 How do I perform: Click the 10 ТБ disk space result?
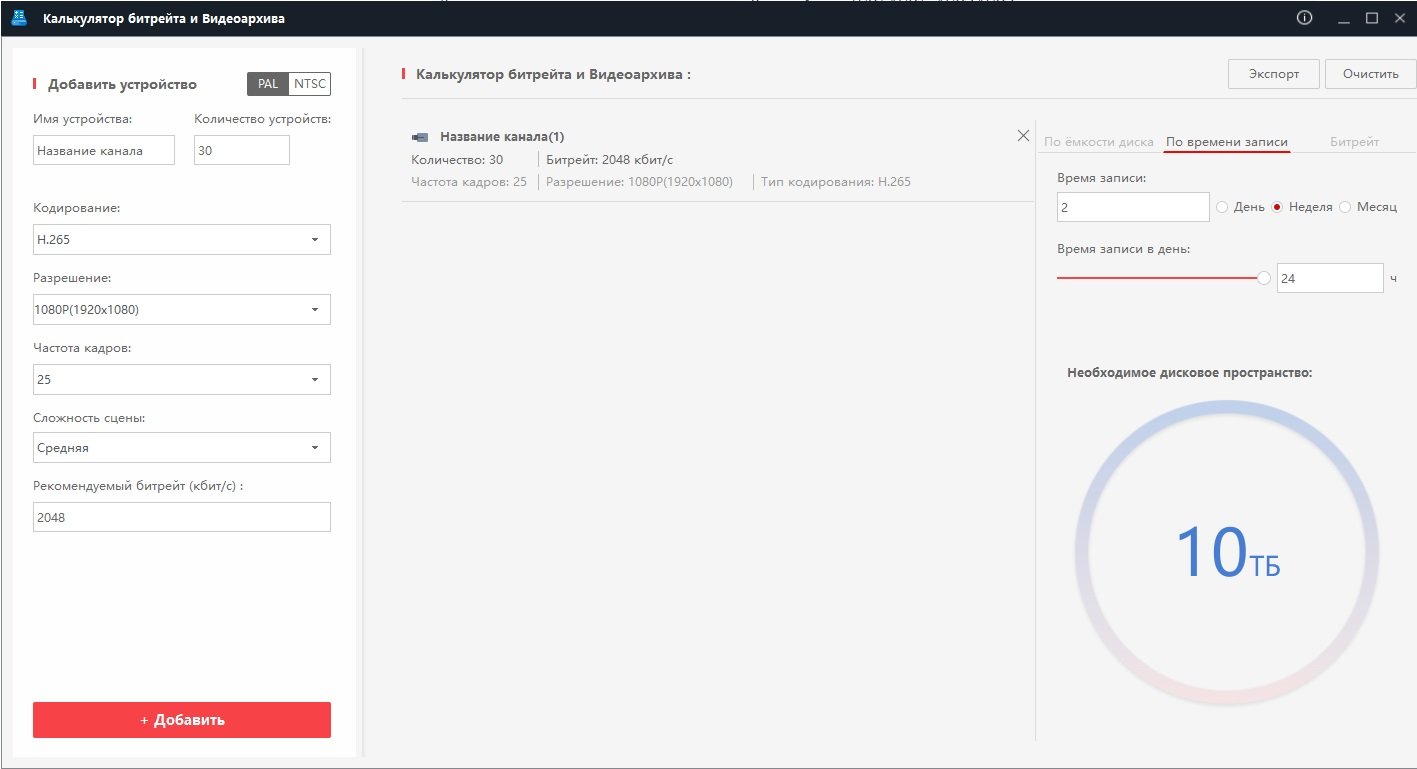(1227, 553)
